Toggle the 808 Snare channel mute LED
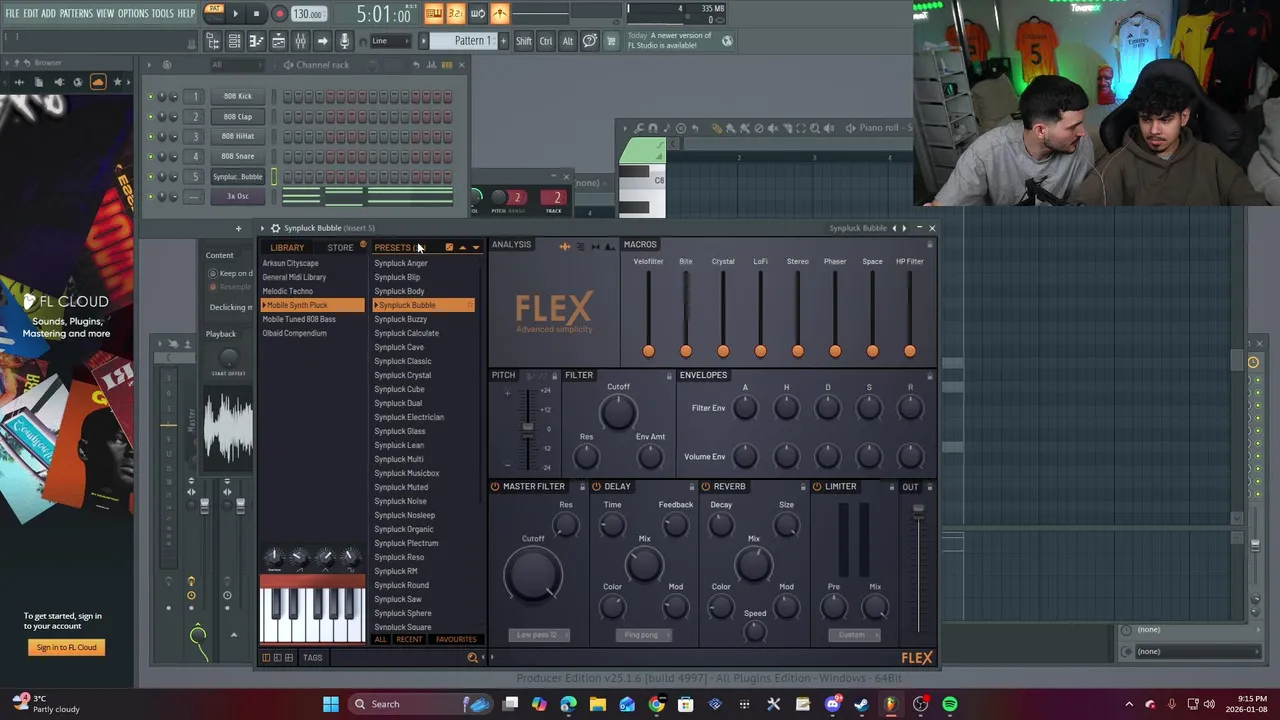 [150, 157]
